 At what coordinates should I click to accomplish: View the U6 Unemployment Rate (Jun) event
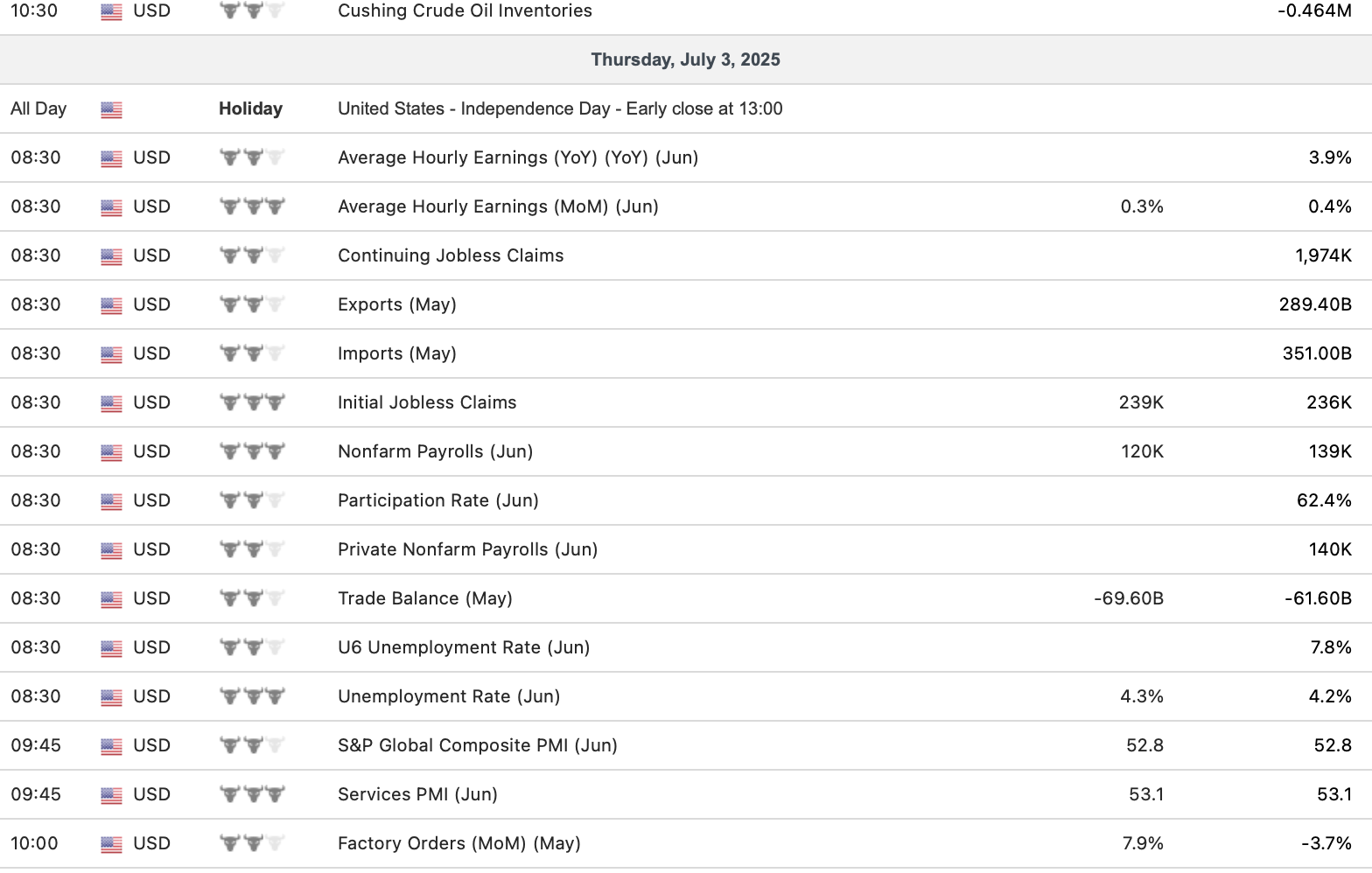[x=464, y=647]
